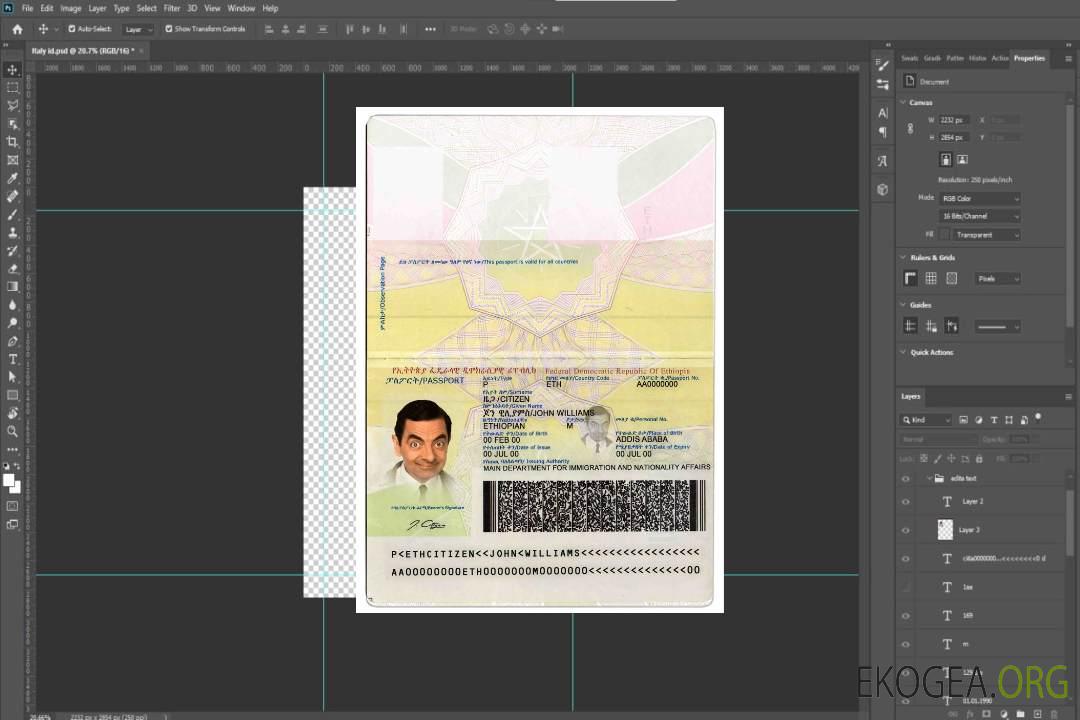Toggle rulers button in Rulers & Grids
This screenshot has height=720, width=1080.
tap(911, 278)
